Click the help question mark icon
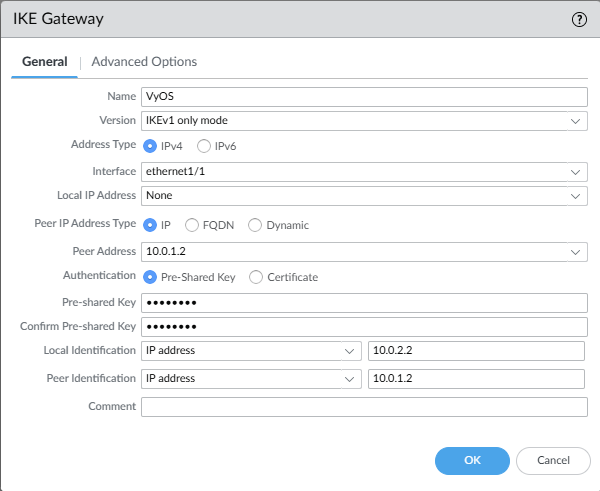This screenshot has height=491, width=600. click(x=578, y=19)
